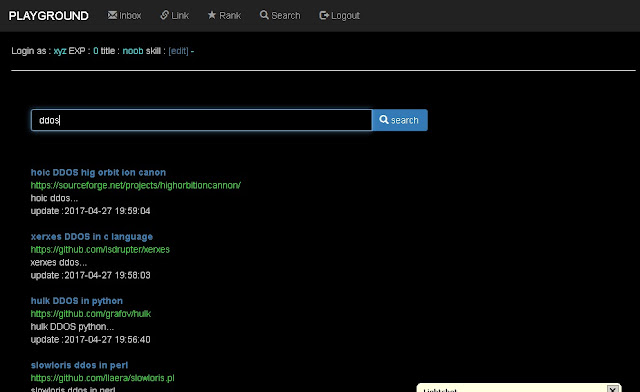Open result xerxes DDOS in c language
The height and width of the screenshot is (392, 640).
(x=92, y=237)
